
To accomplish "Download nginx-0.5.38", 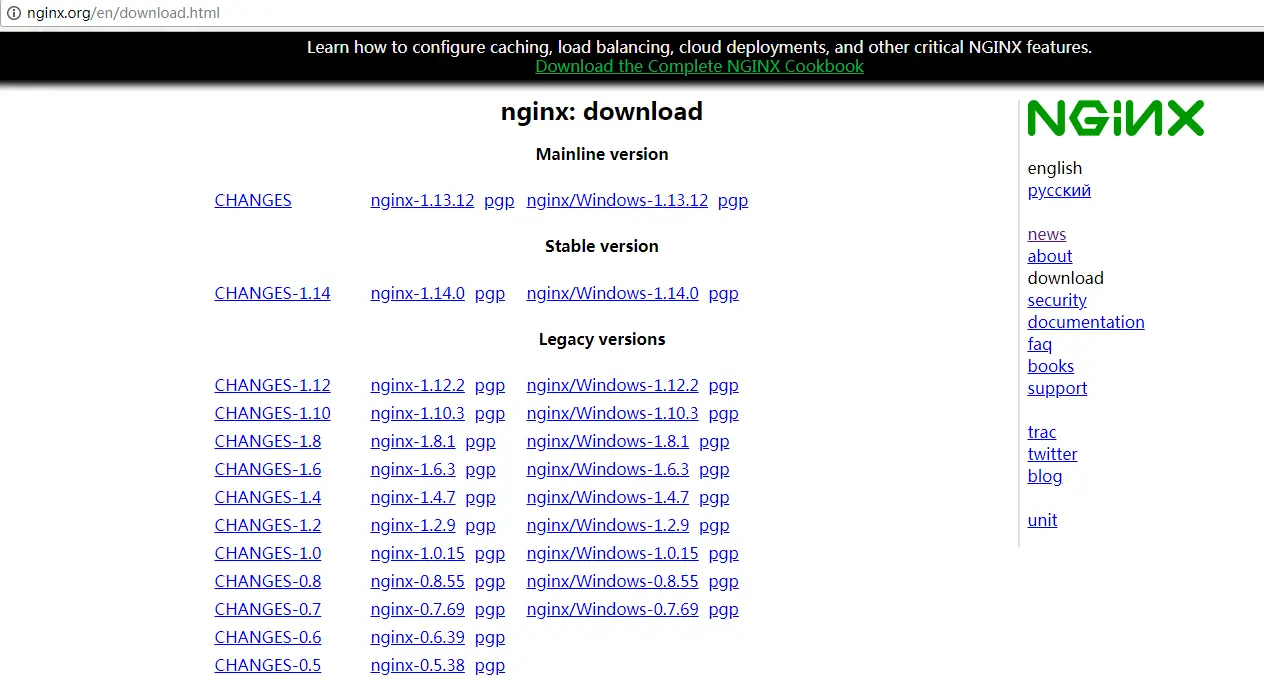I will pyautogui.click(x=417, y=665).
